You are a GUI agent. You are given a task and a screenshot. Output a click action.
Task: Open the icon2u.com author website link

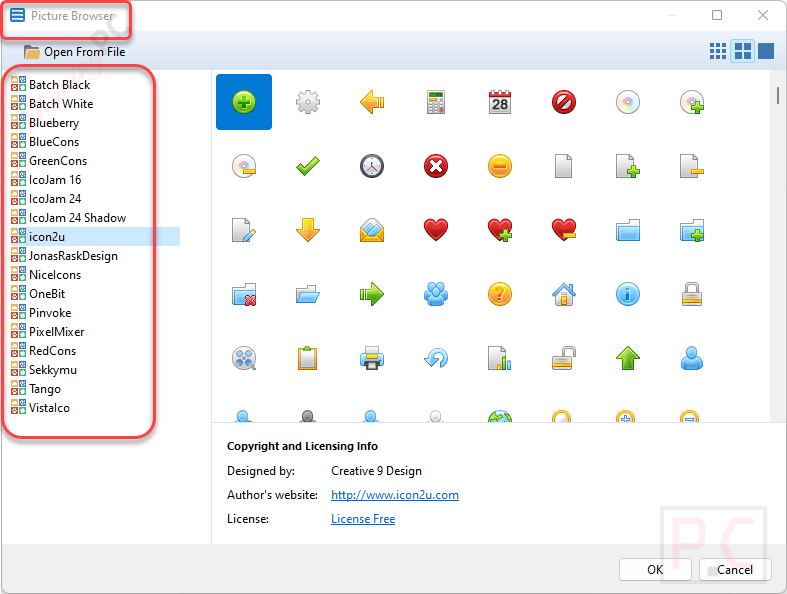pos(395,495)
